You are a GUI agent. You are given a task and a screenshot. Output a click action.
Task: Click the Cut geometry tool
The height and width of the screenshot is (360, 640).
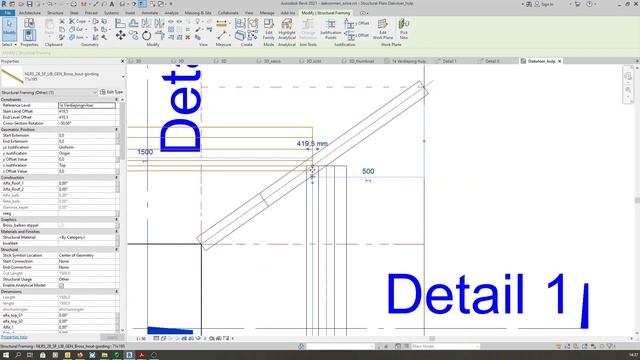[77, 29]
